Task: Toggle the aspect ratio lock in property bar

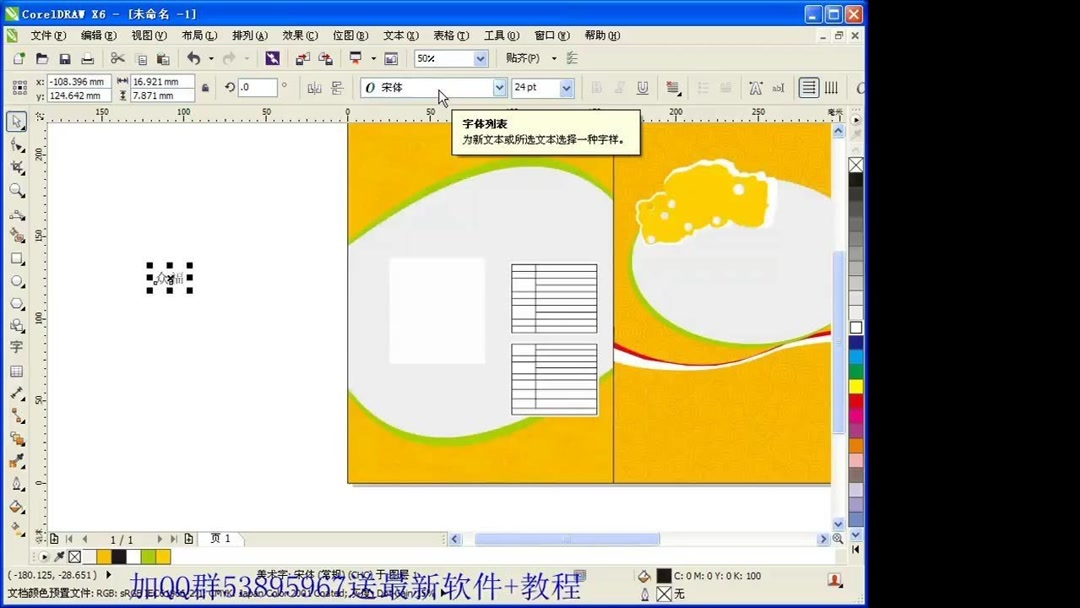Action: (x=205, y=87)
